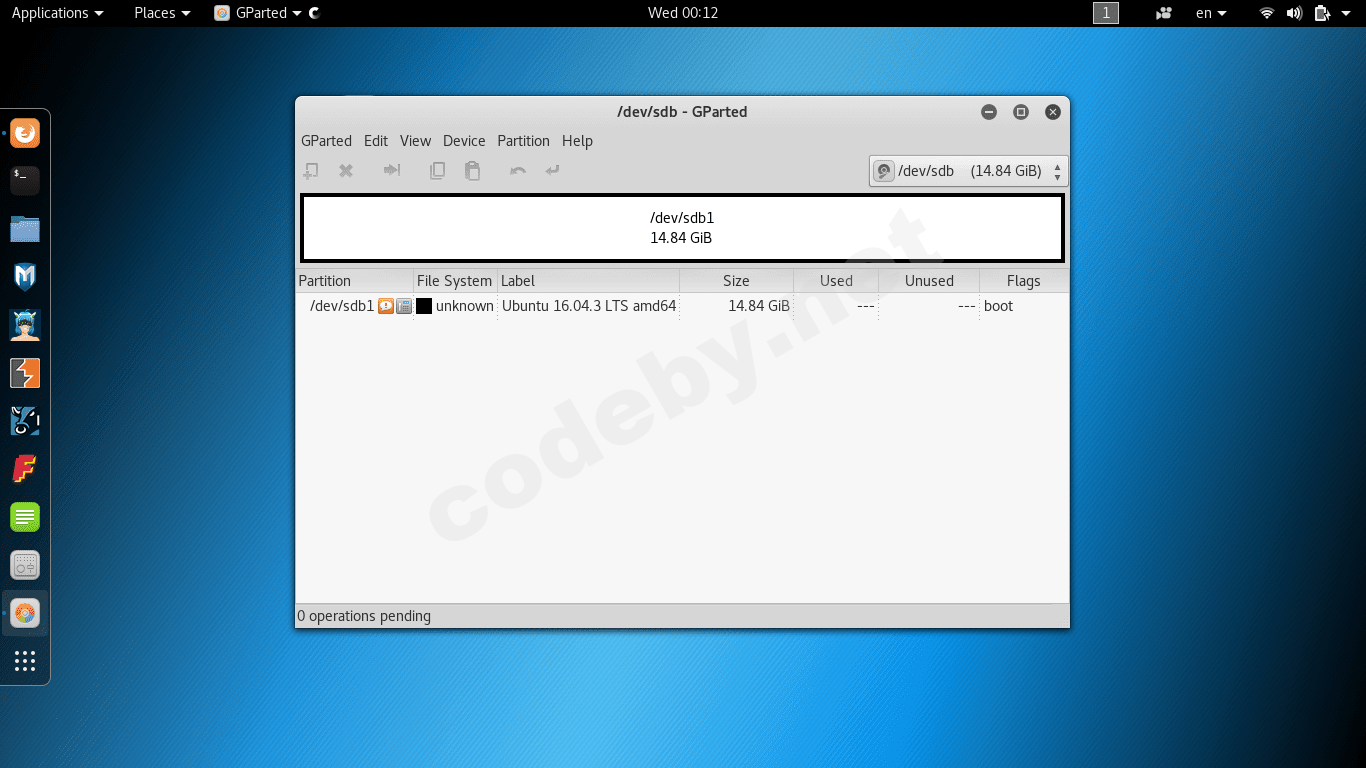Click the Wi-Fi status icon
Viewport: 1366px width, 768px height.
tap(1267, 13)
